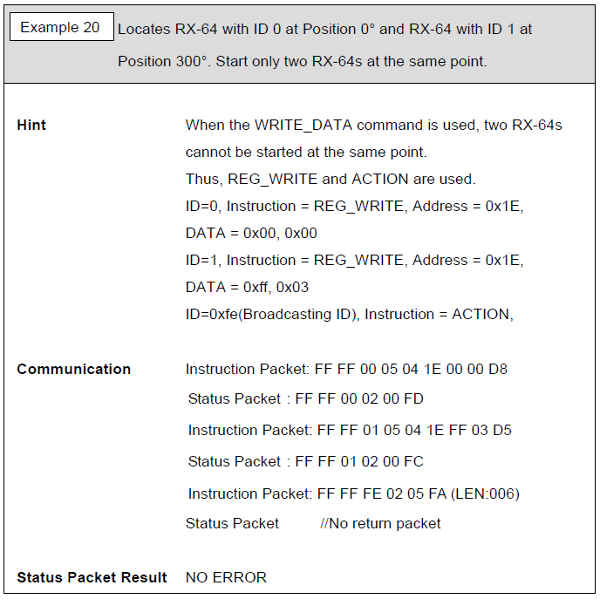Click the //No return packet comment

click(381, 523)
